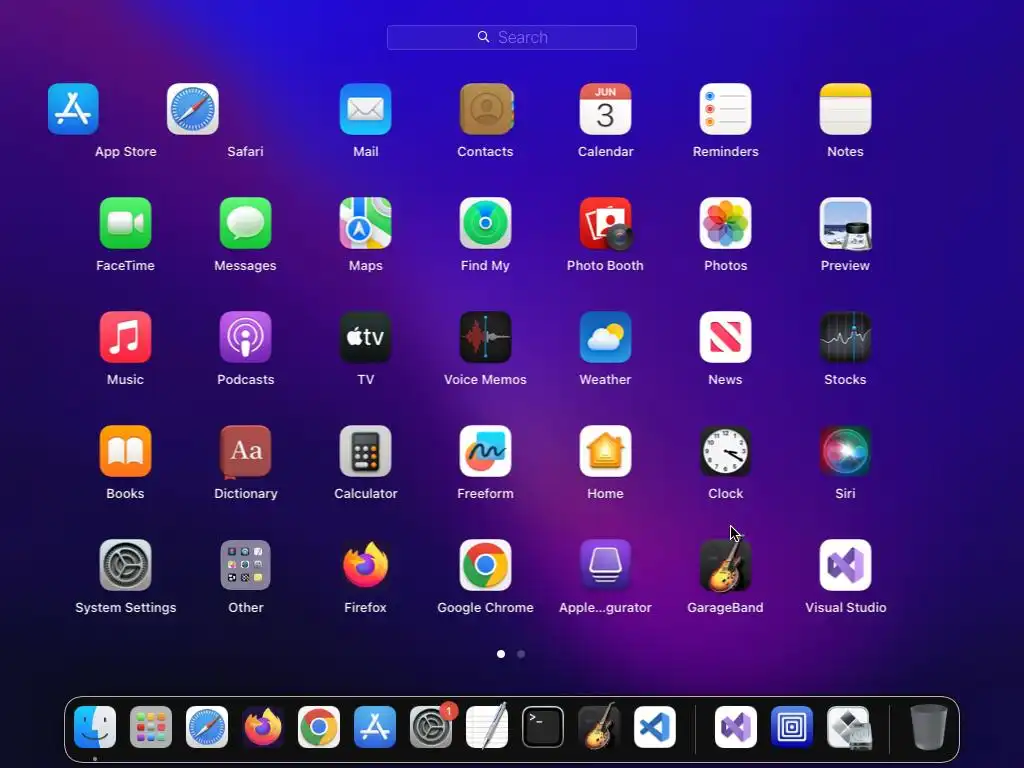Open App Store from the Dock

[x=375, y=727]
